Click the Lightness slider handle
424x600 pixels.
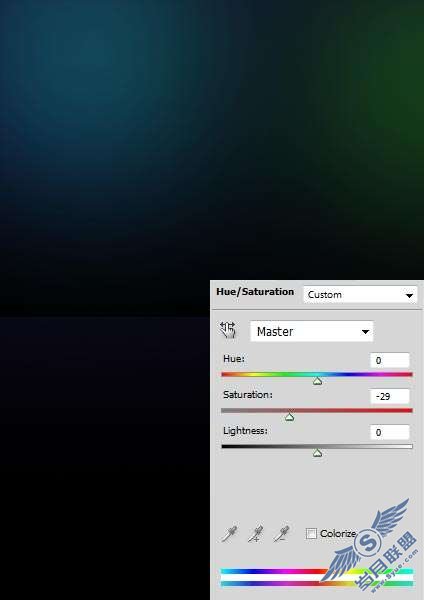pyautogui.click(x=317, y=453)
